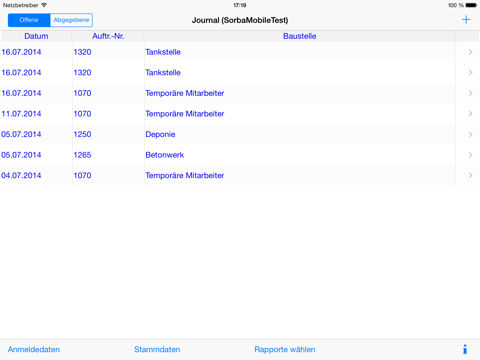Image resolution: width=480 pixels, height=360 pixels.
Task: Tap the Netzbetreiber carrier label
Action: (21, 5)
